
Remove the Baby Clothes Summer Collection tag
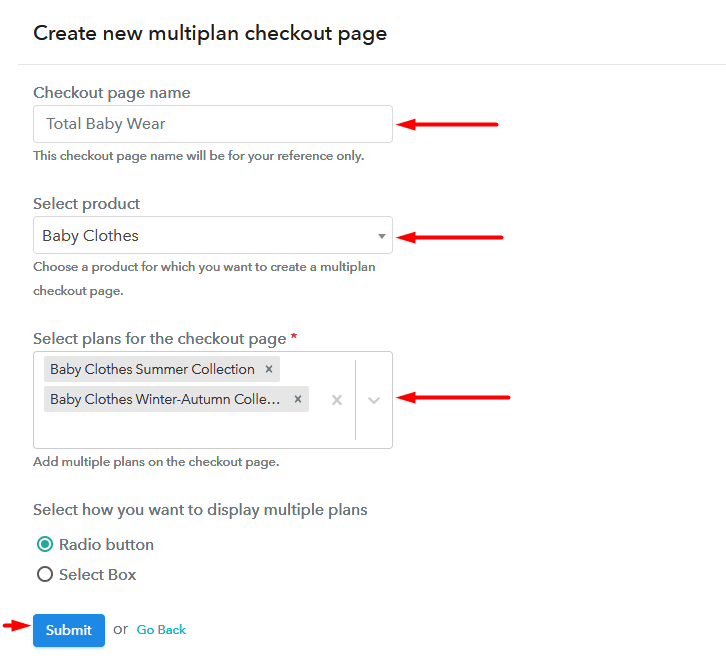(x=269, y=369)
